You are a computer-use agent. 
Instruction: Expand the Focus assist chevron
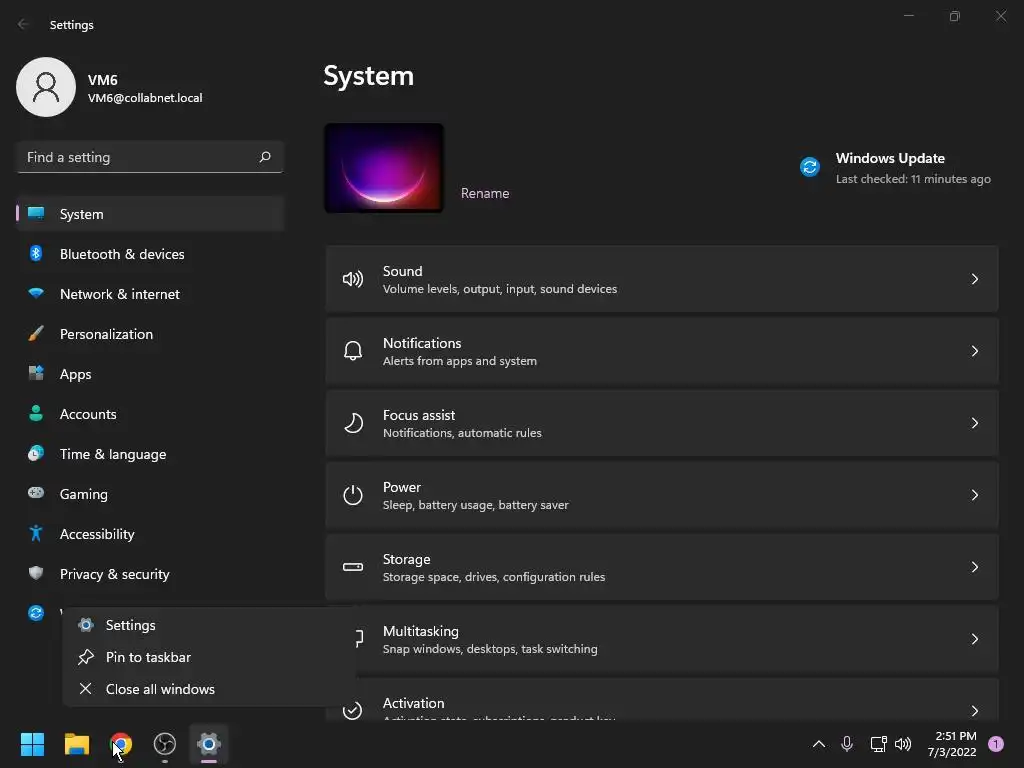coord(974,423)
